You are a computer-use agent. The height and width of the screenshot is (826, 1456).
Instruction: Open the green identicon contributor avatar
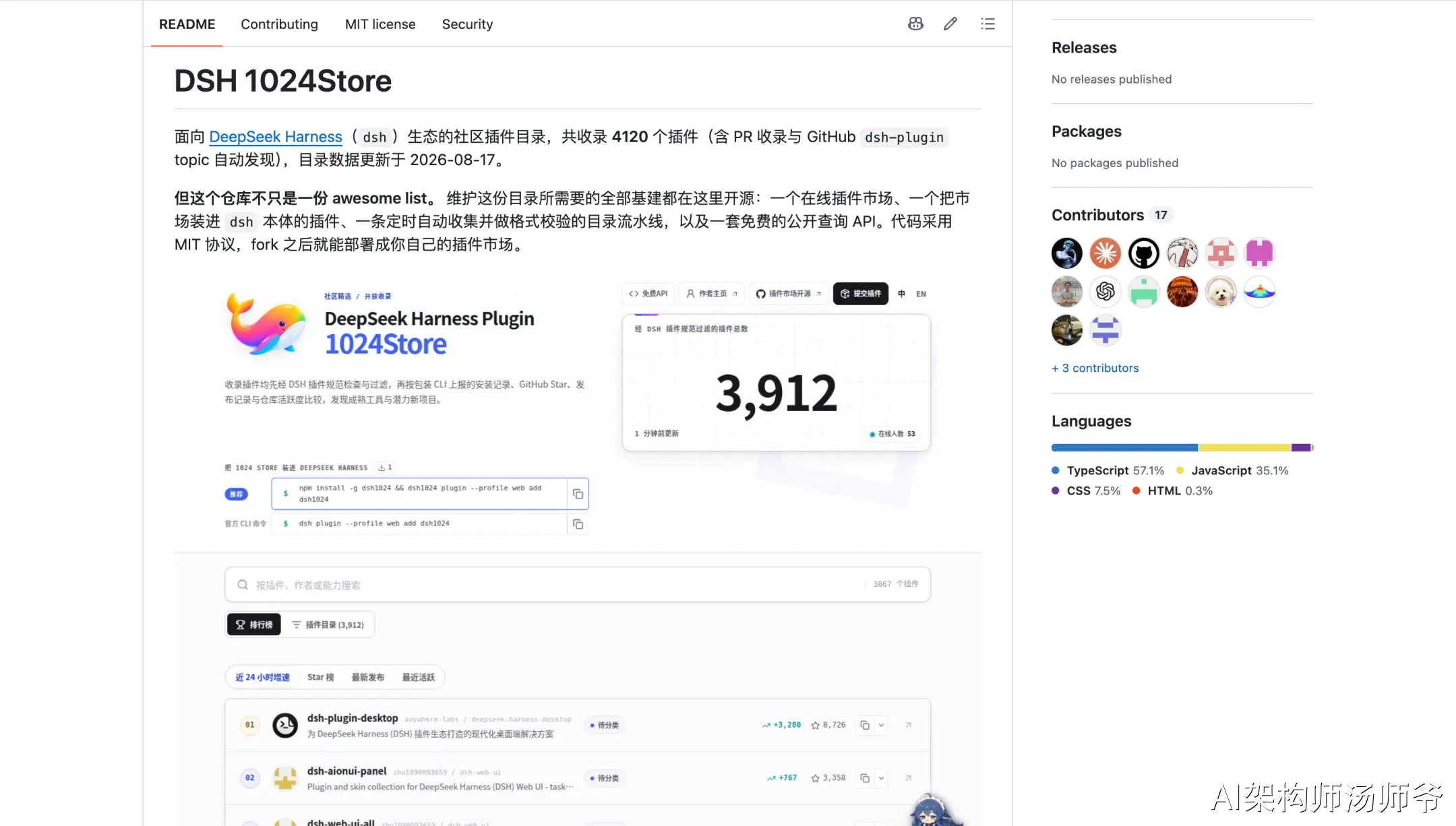[1144, 292]
